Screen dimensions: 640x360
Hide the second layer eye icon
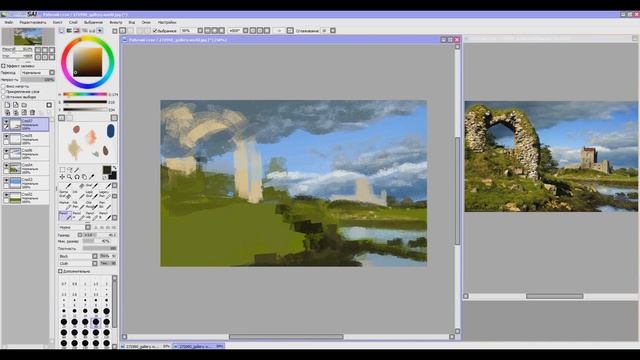click(x=6, y=136)
